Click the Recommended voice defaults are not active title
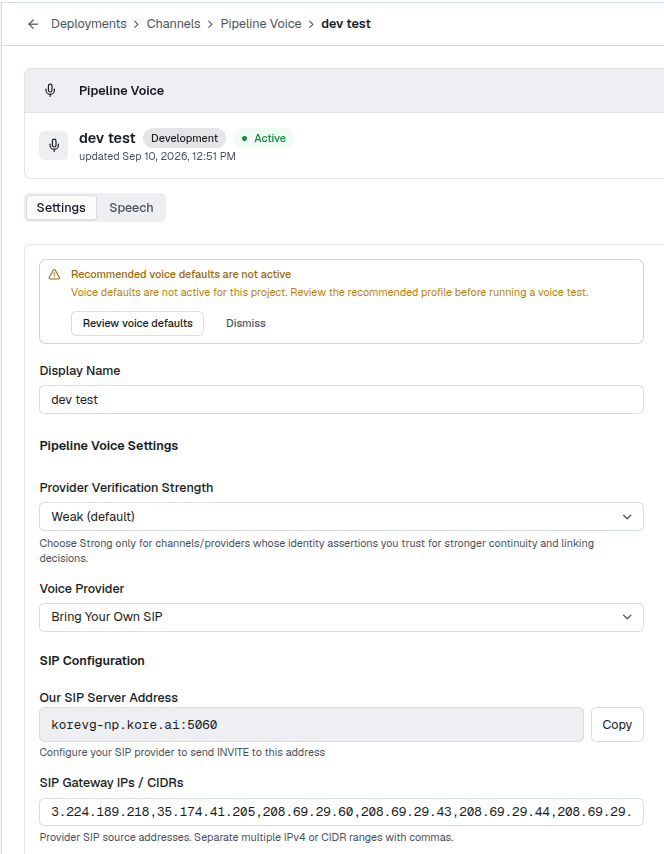 point(181,274)
